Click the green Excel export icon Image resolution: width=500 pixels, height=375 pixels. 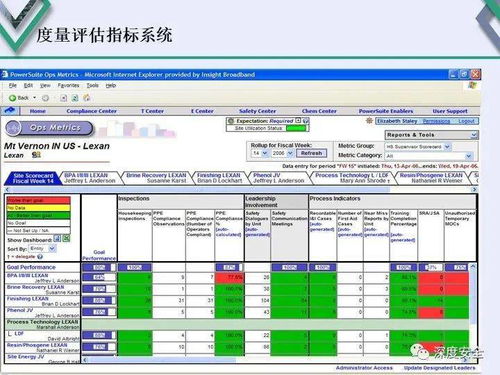pos(66,239)
